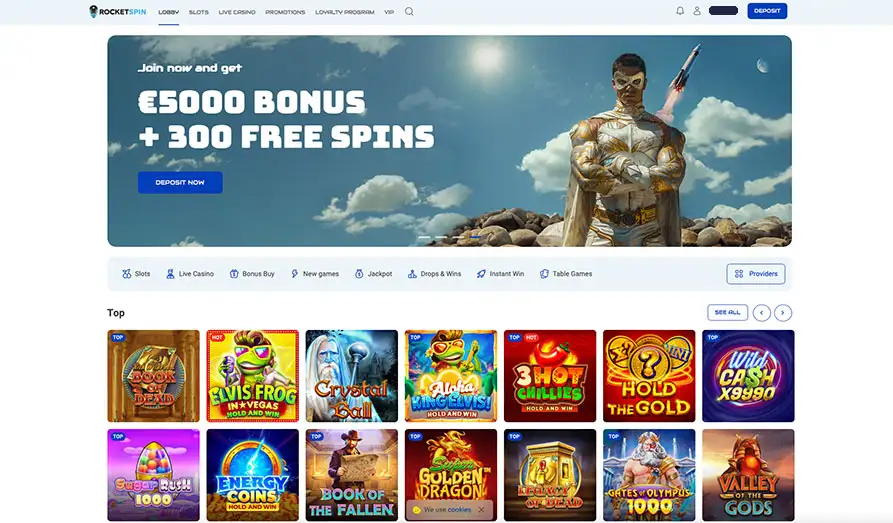Open the Providers selector

756,274
